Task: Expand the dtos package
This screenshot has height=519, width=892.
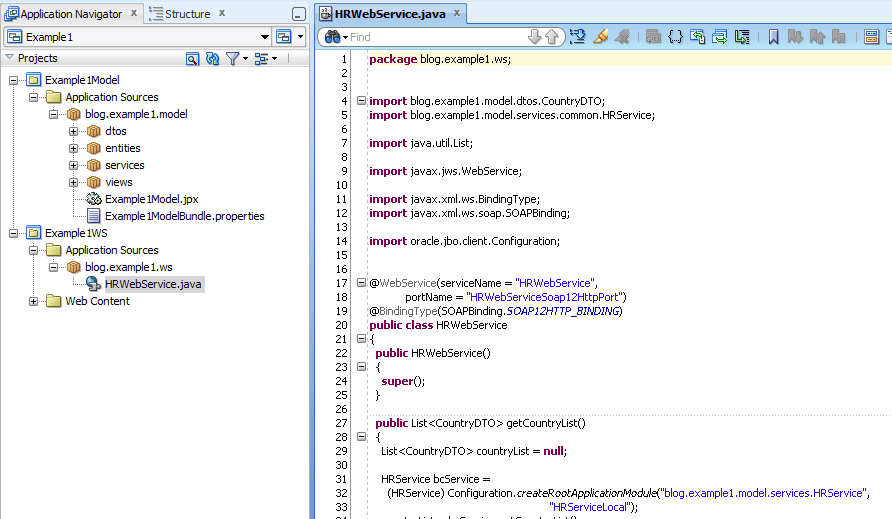Action: [x=73, y=131]
